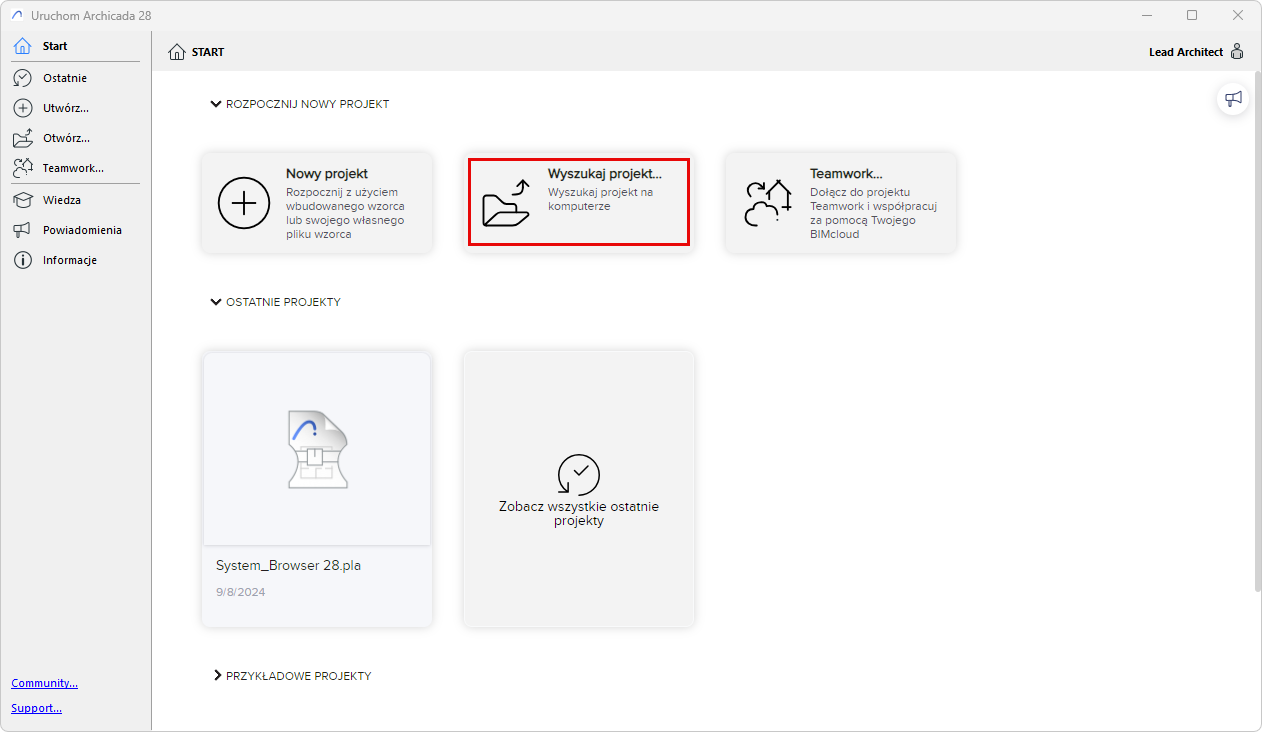Click the Wiedza graduation cap icon
This screenshot has width=1262, height=732.
coord(22,200)
